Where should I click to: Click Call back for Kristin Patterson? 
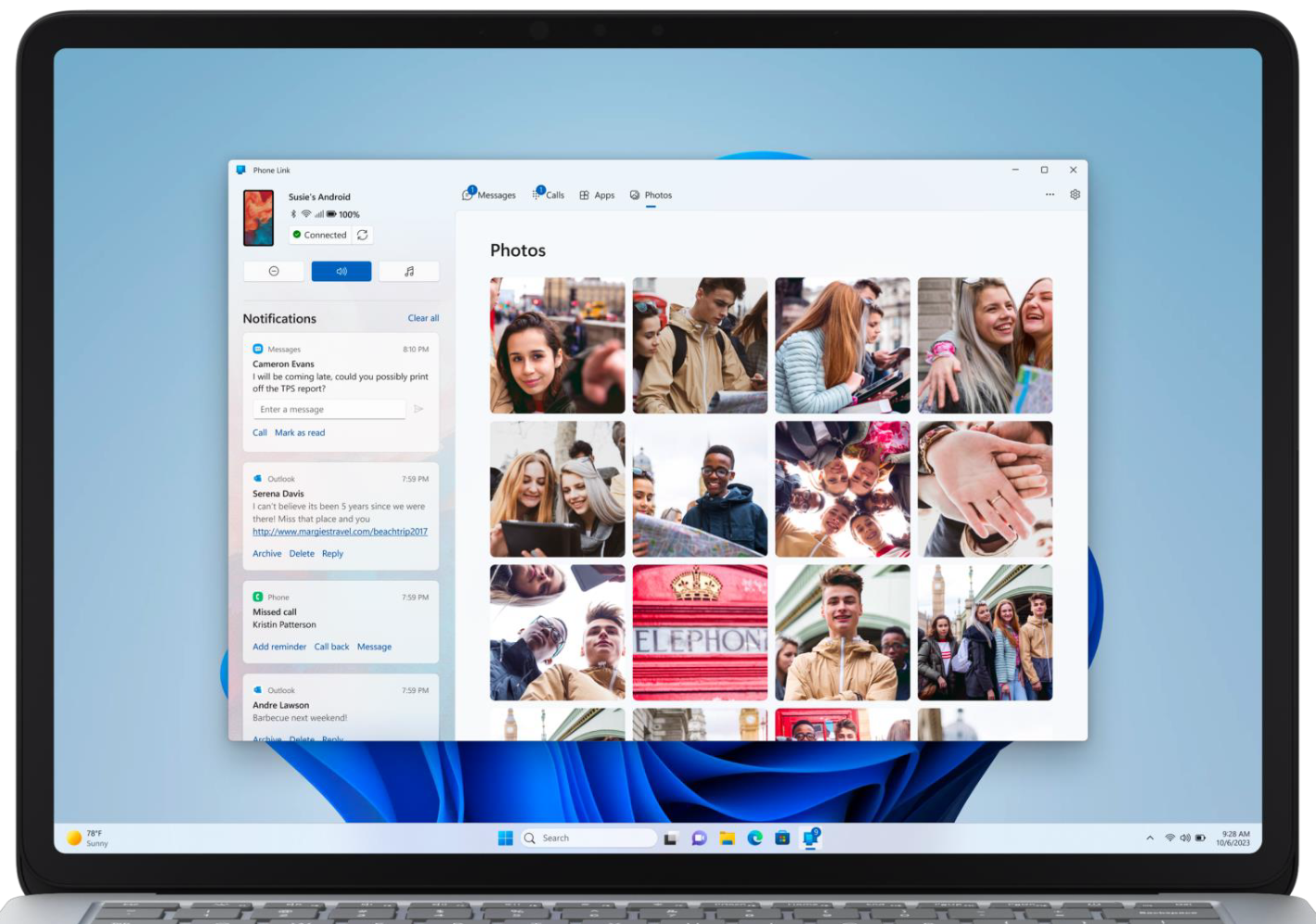click(x=331, y=647)
